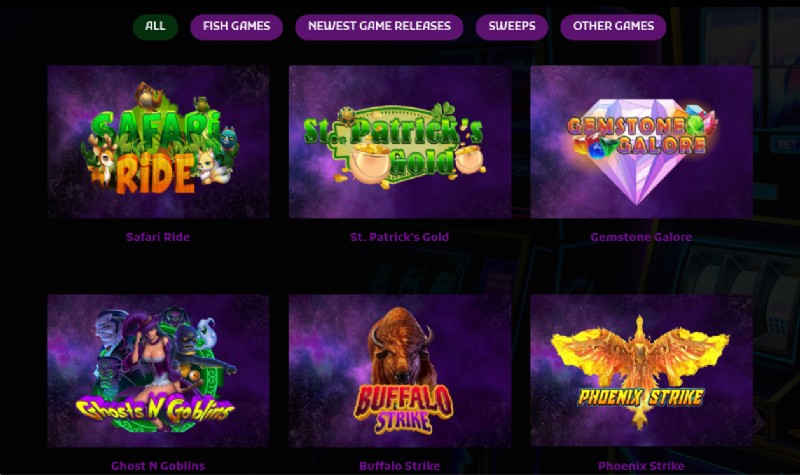Open the Phoenix Strike game thumbnail
This screenshot has height=475, width=800.
click(x=641, y=370)
